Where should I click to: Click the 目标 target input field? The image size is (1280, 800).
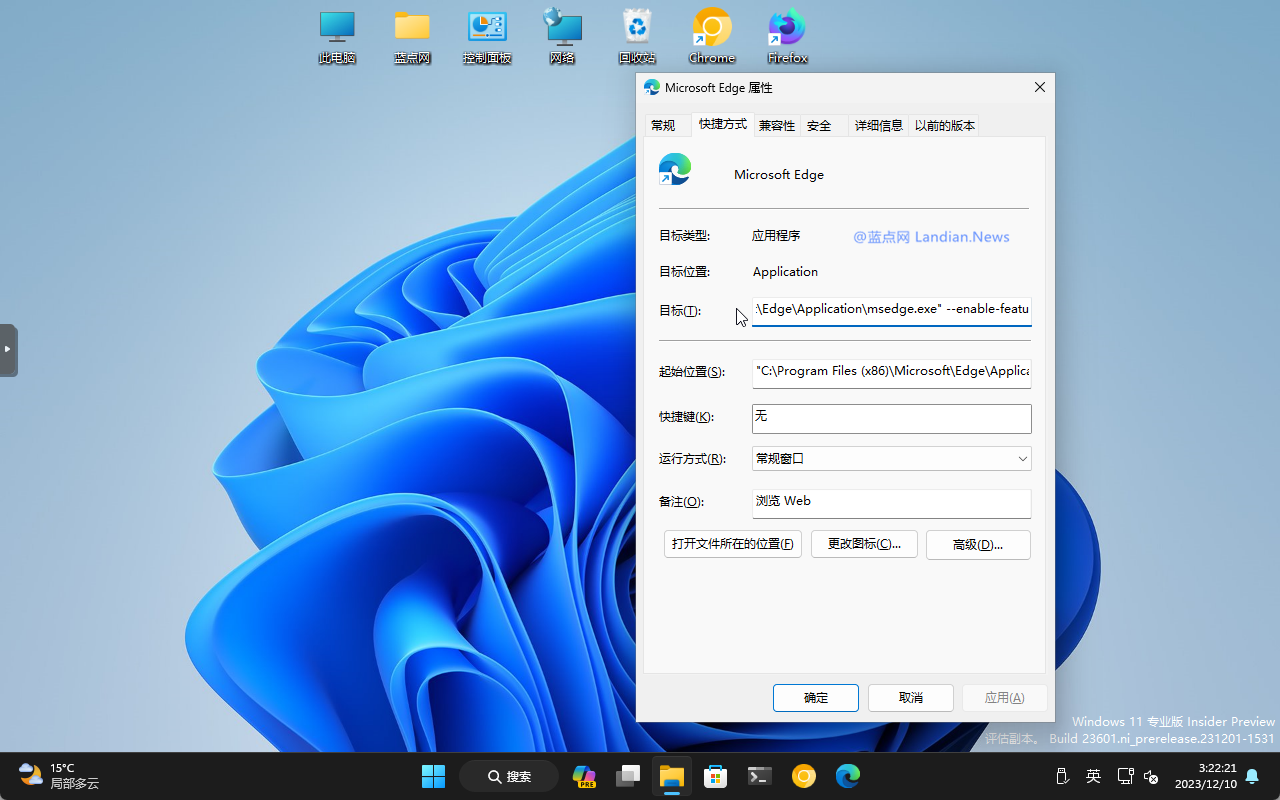coord(891,310)
